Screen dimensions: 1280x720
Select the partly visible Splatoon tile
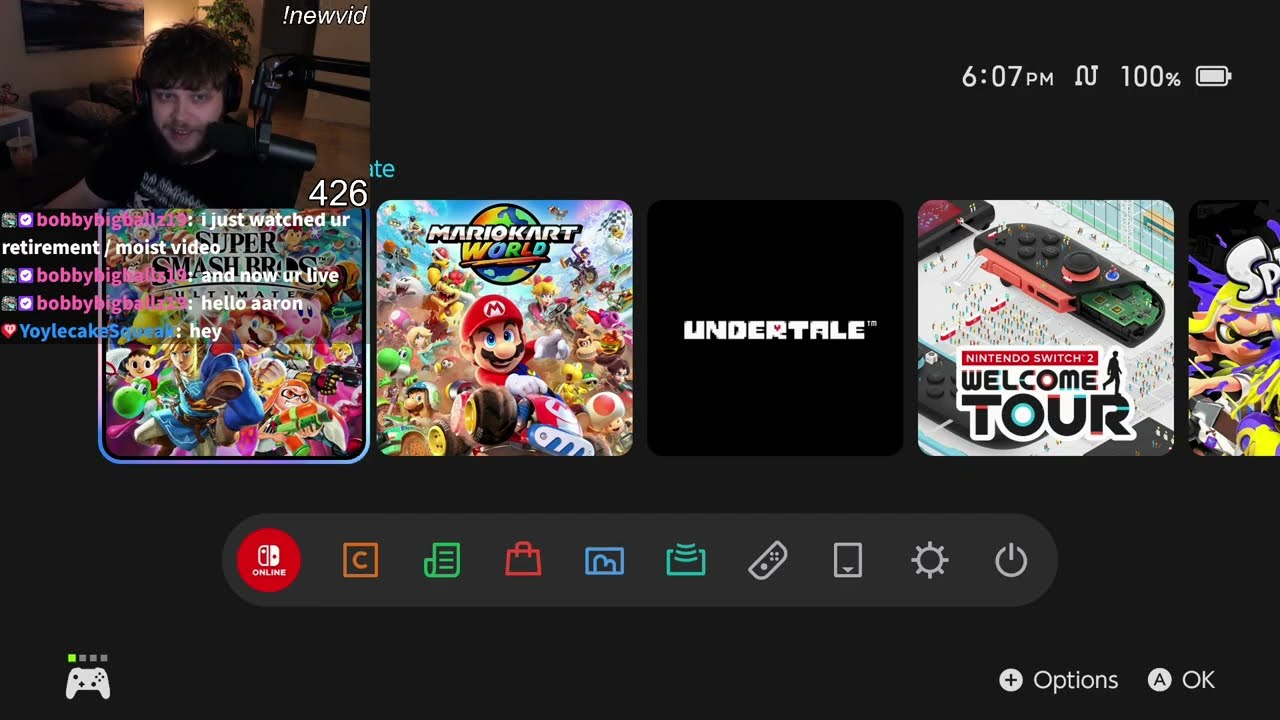1234,328
